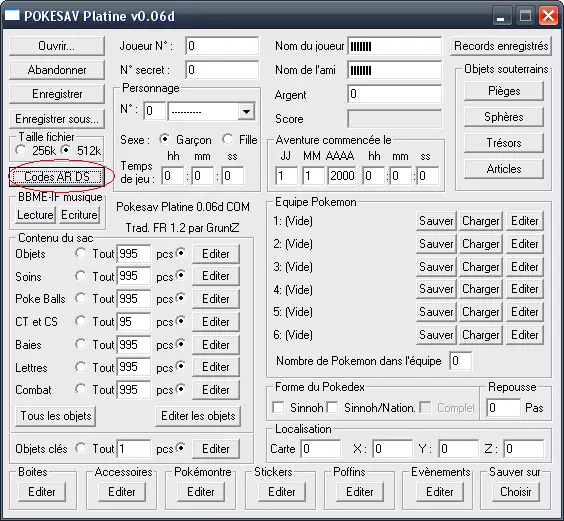The image size is (564, 521).
Task: Select Tout radio for Poke Balls
Action: 81,298
